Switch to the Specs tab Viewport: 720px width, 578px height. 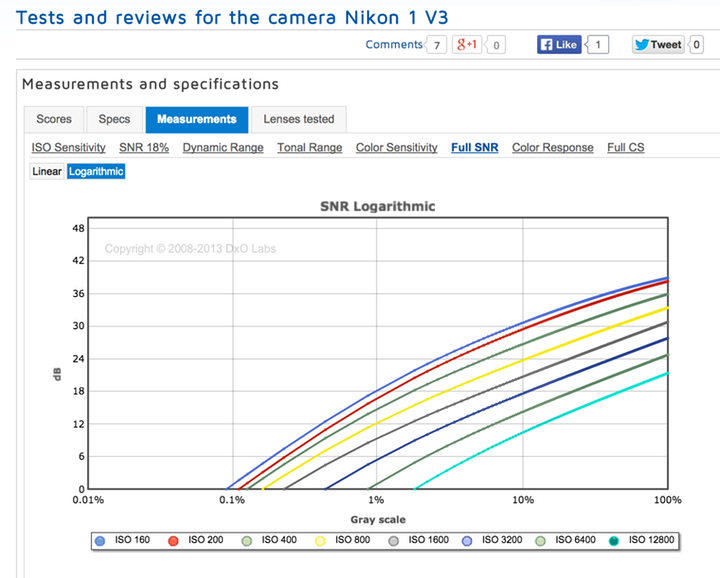(114, 119)
